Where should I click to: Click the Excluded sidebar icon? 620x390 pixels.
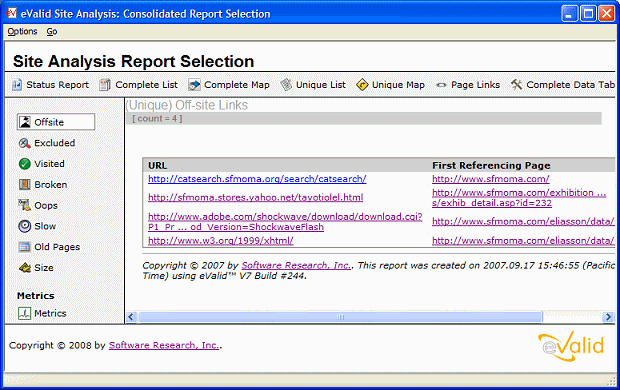coord(25,143)
